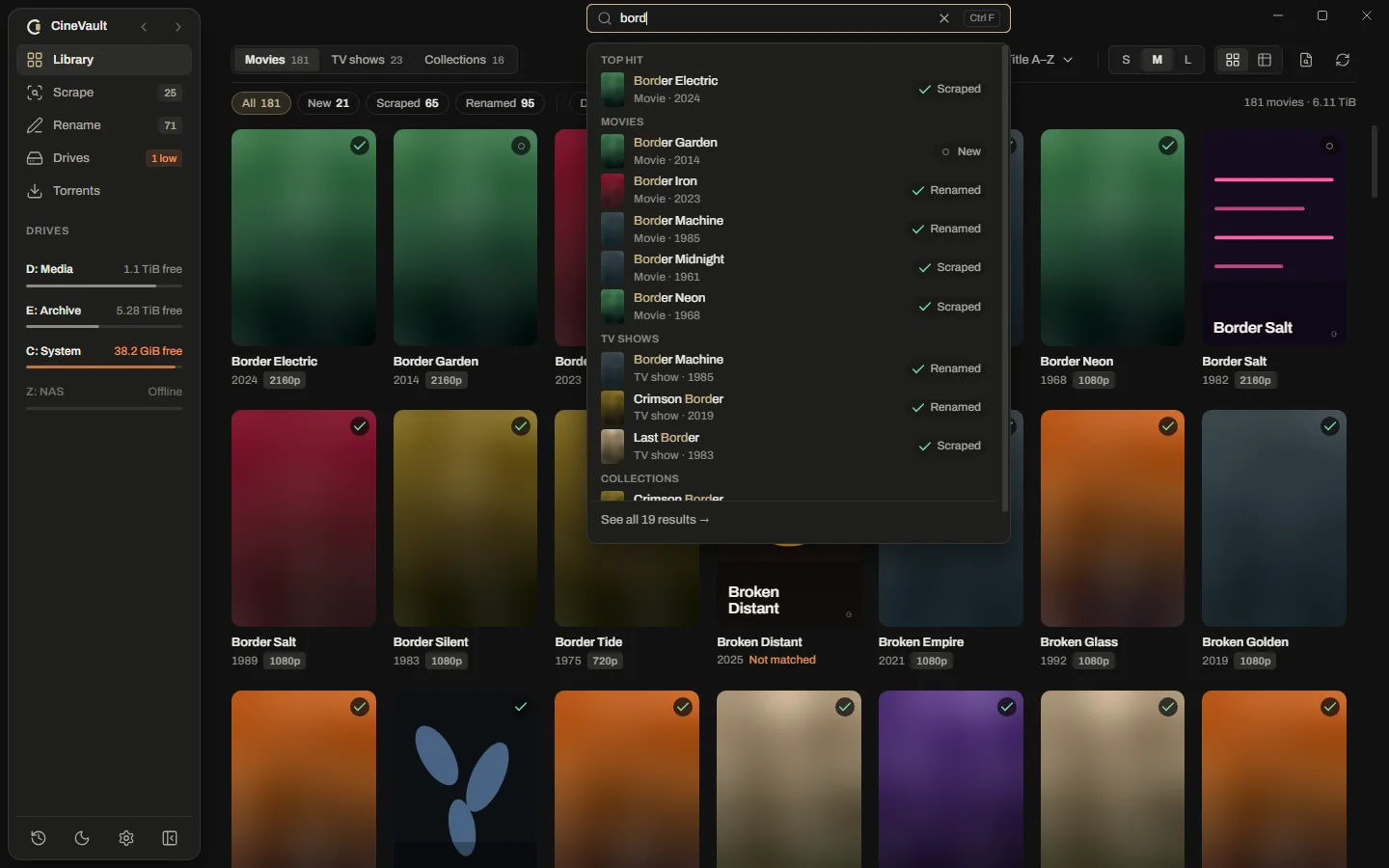Open settings via the gear icon
Viewport: 1389px width, 868px height.
(x=126, y=838)
